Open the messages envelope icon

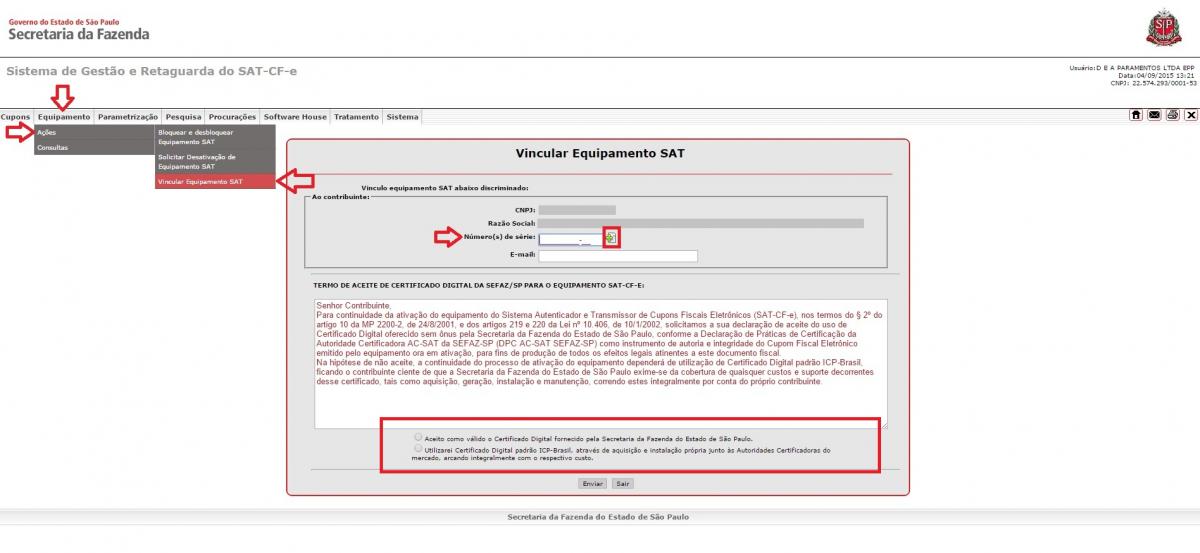click(1154, 116)
